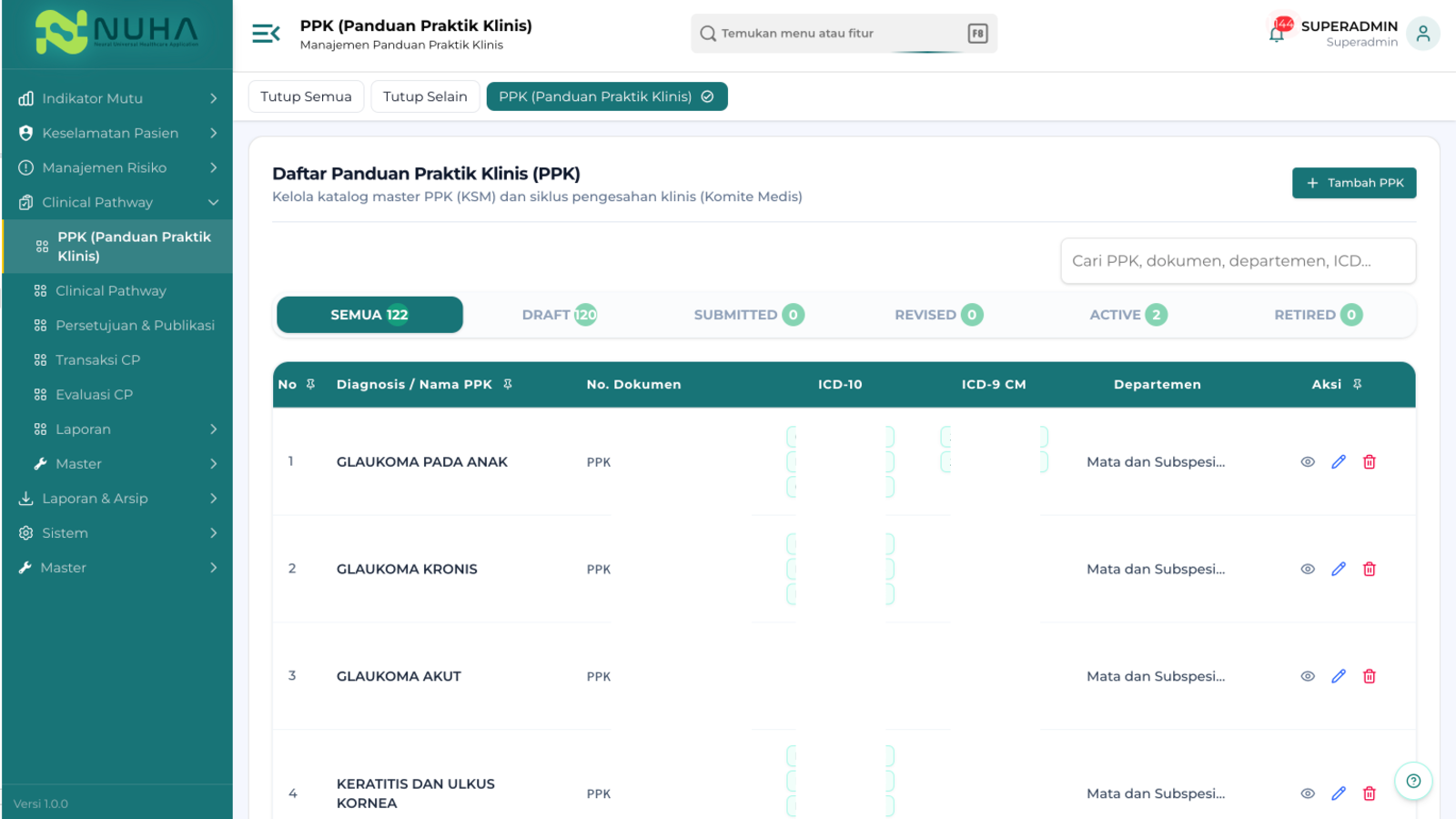The height and width of the screenshot is (819, 1456).
Task: Select the SEMUA 122 tab
Action: (x=369, y=315)
